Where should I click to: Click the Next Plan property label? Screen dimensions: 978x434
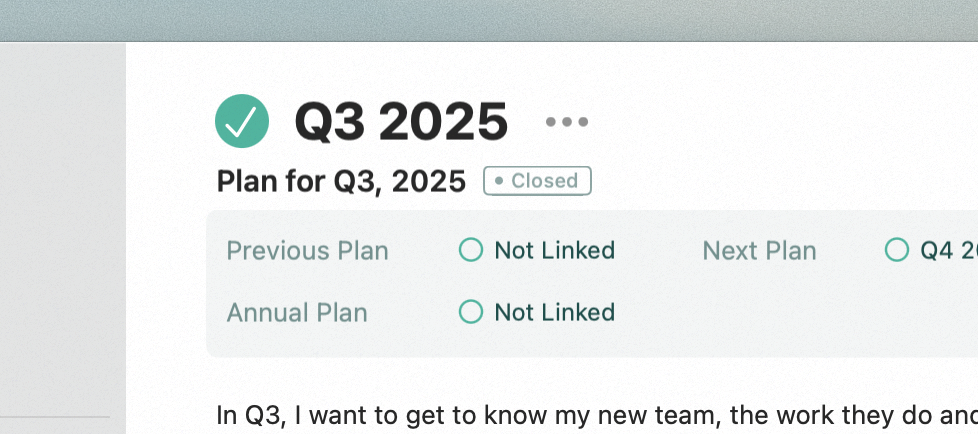[760, 251]
